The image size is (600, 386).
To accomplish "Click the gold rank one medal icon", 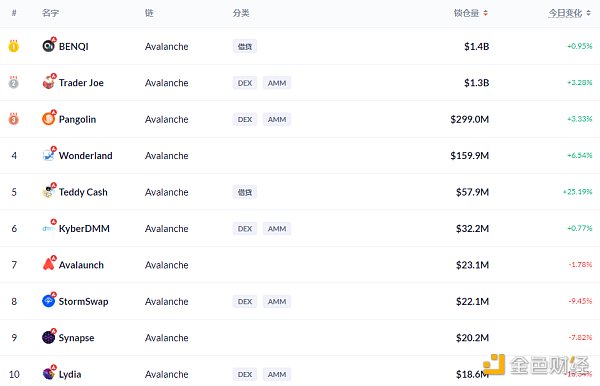I will point(14,46).
